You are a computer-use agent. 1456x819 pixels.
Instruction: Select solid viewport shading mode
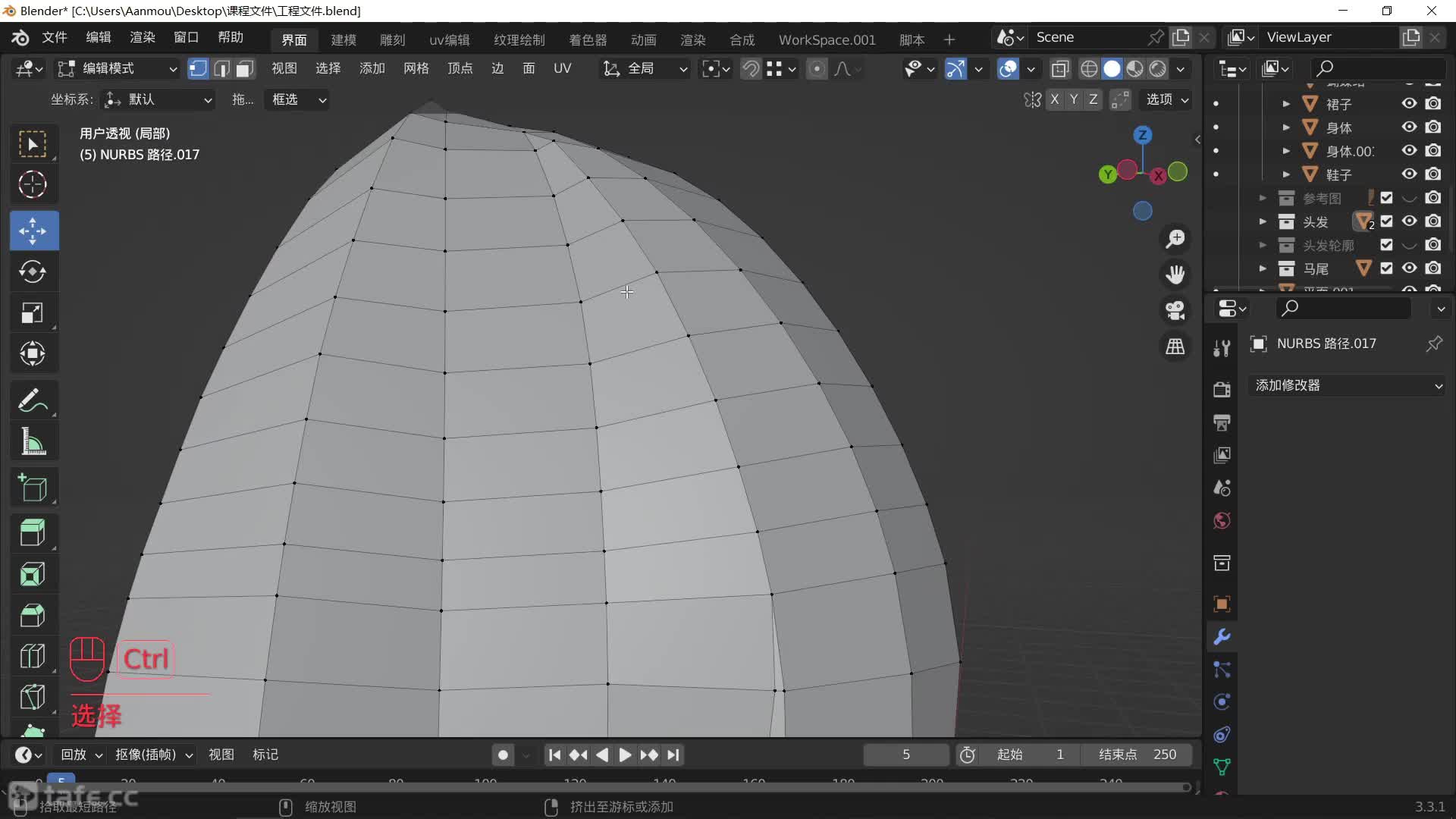pyautogui.click(x=1112, y=69)
